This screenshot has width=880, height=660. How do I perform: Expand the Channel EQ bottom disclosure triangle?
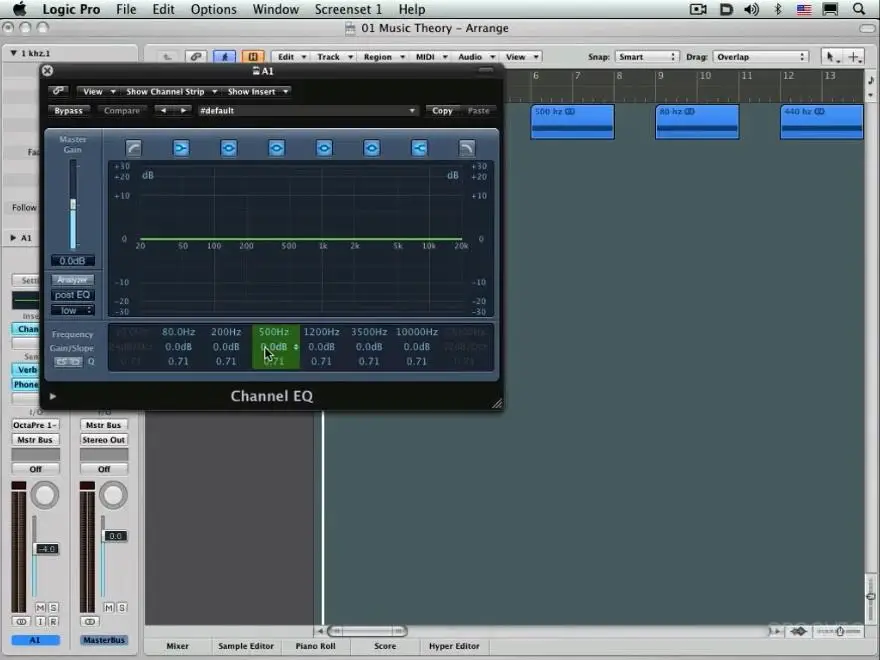click(x=53, y=396)
